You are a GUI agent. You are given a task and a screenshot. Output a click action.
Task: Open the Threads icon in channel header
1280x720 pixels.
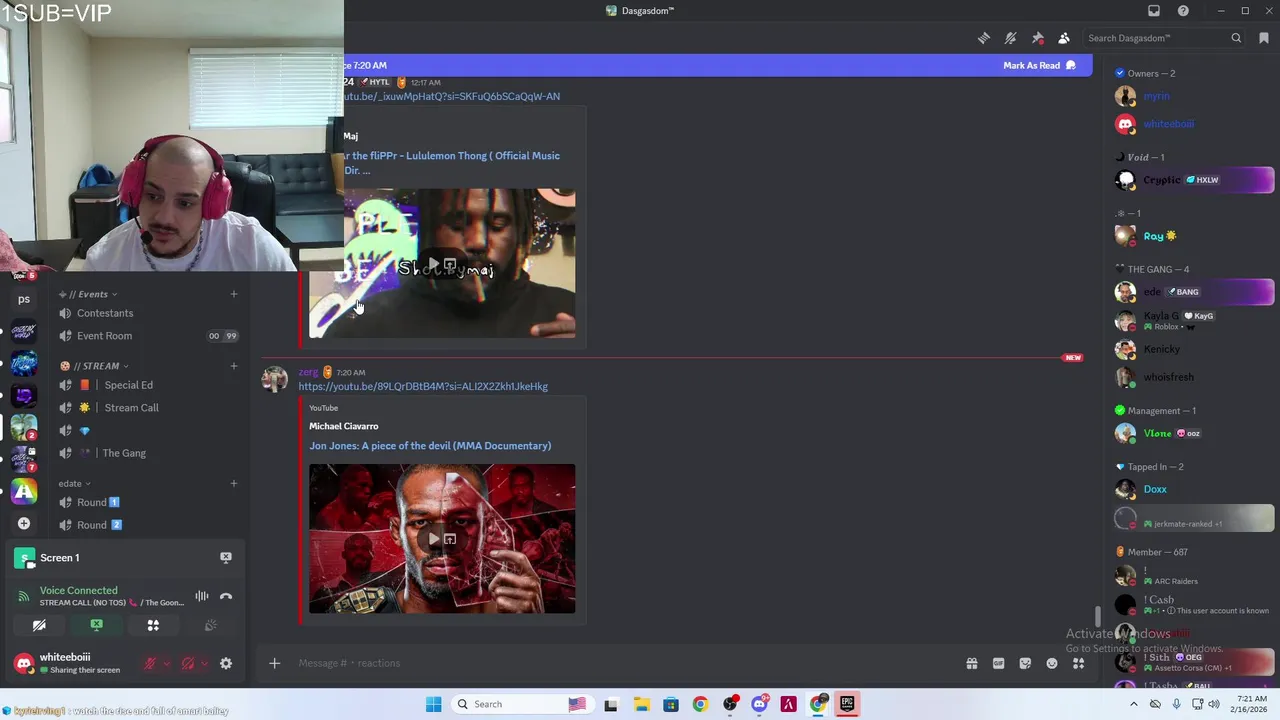984,38
